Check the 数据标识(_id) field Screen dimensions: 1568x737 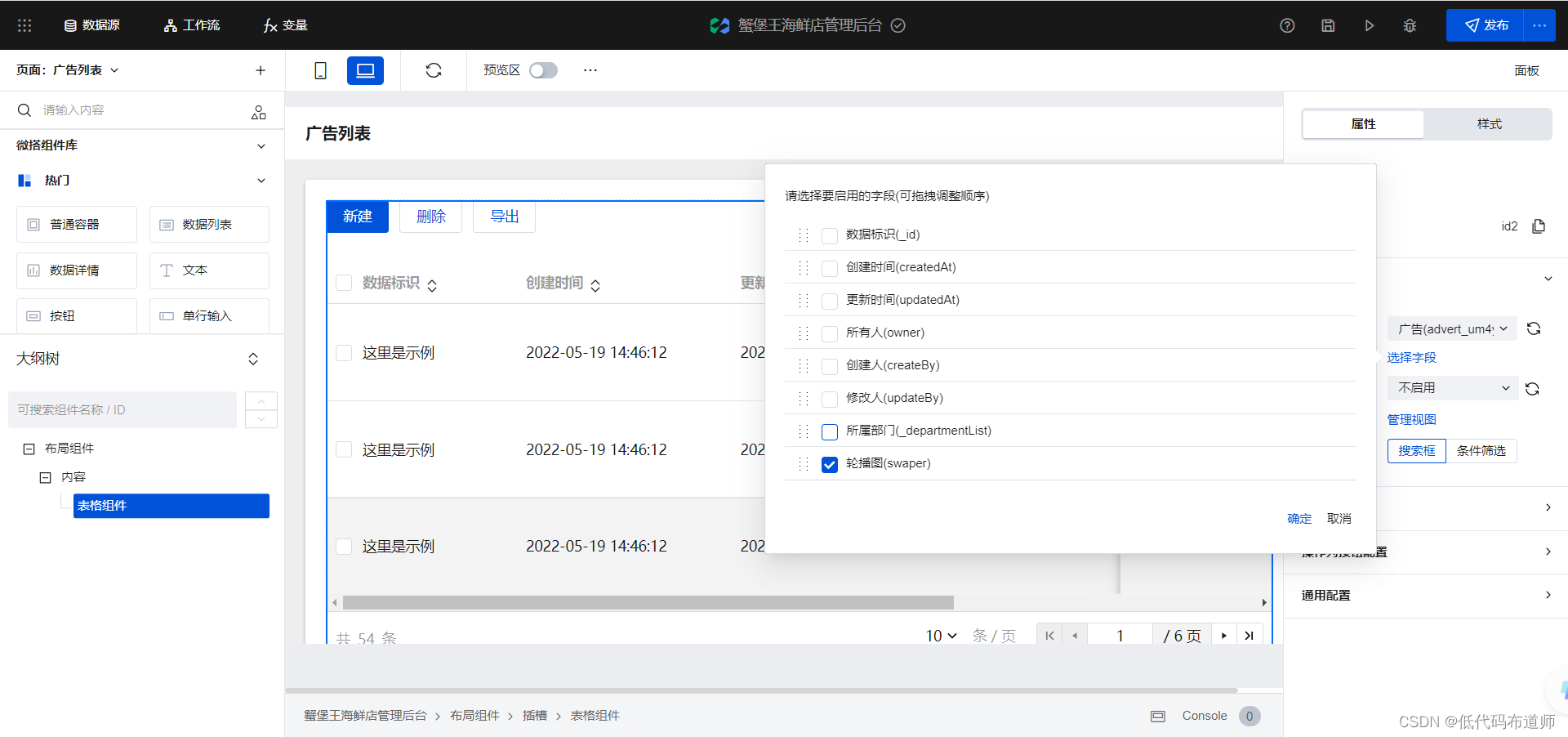tap(830, 235)
